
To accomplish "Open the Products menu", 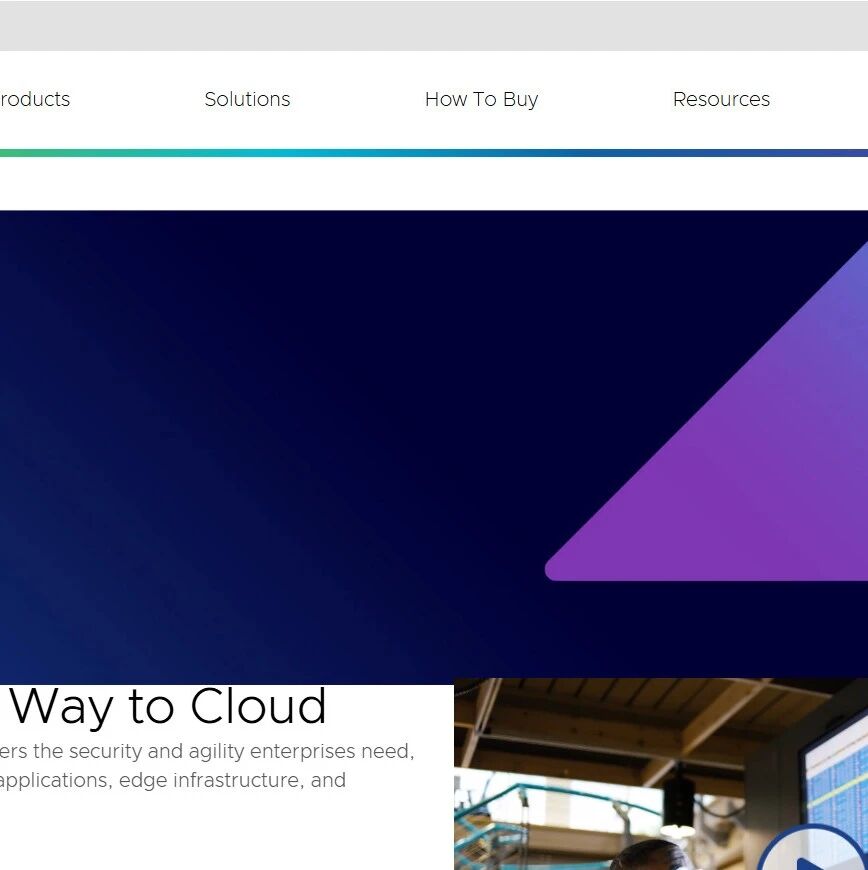I will coord(34,99).
